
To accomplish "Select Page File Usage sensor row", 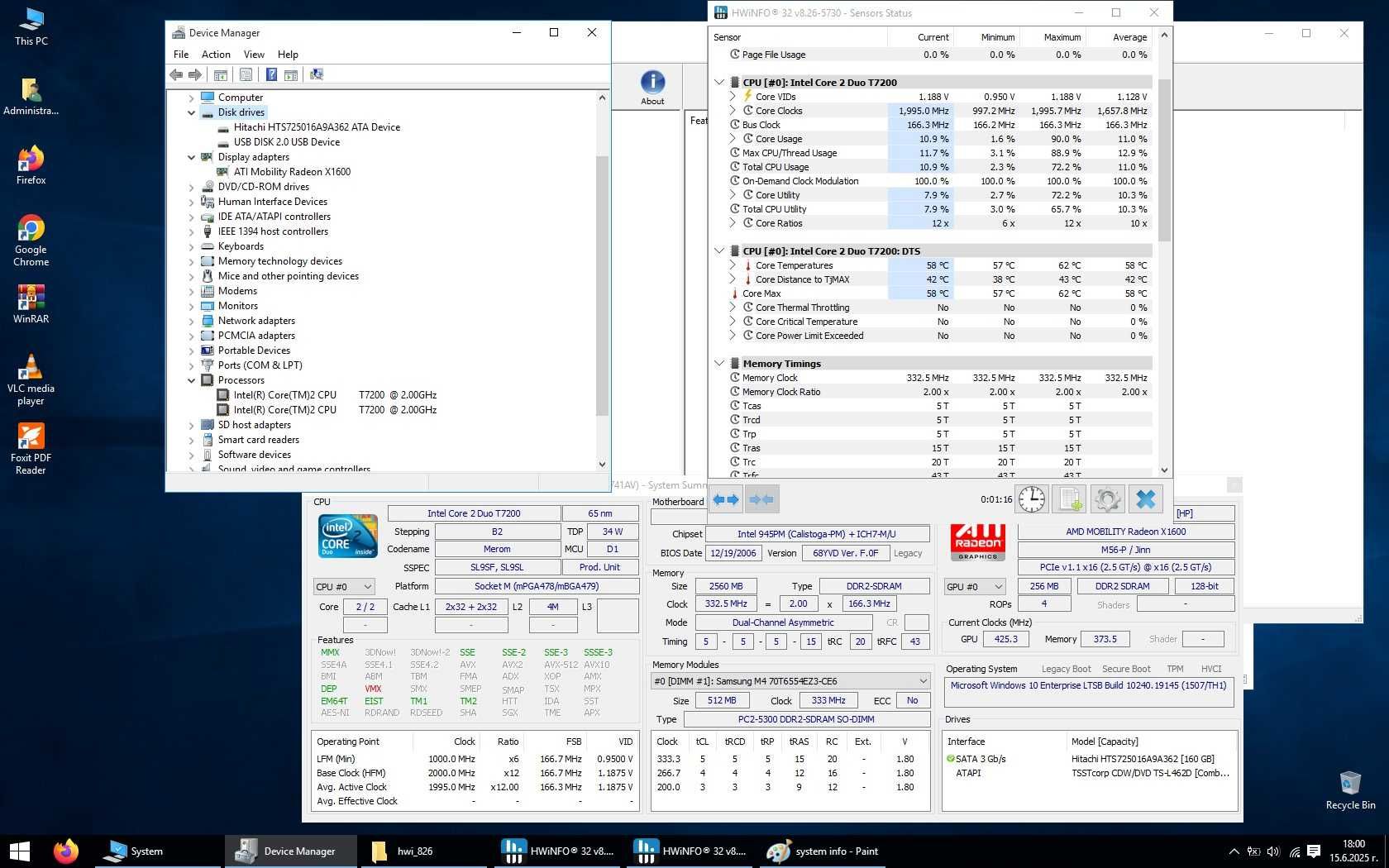I will (x=932, y=55).
